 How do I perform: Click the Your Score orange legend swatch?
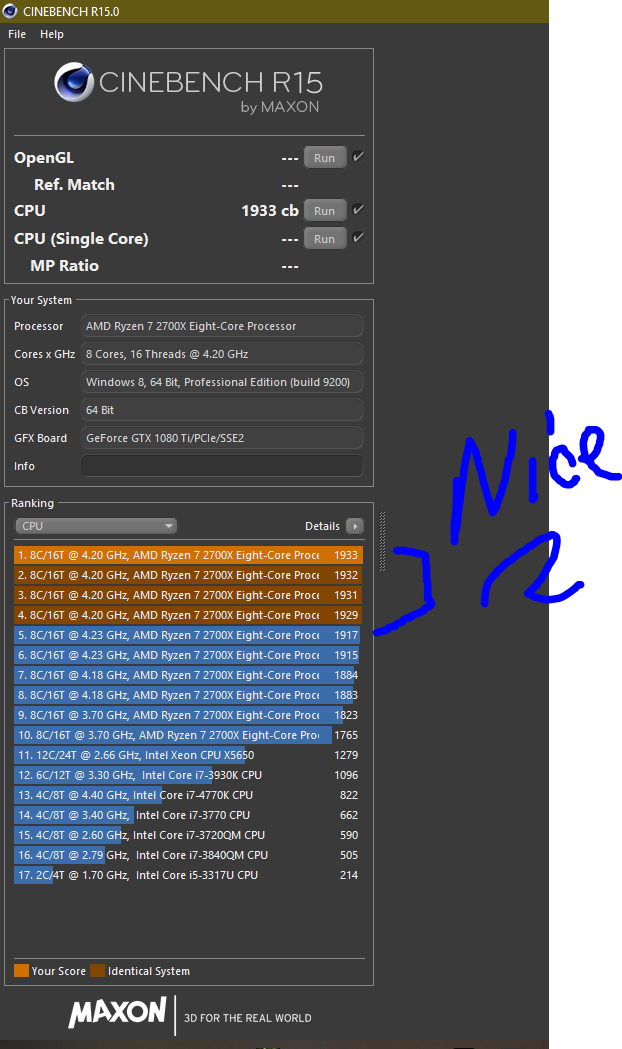tap(21, 971)
